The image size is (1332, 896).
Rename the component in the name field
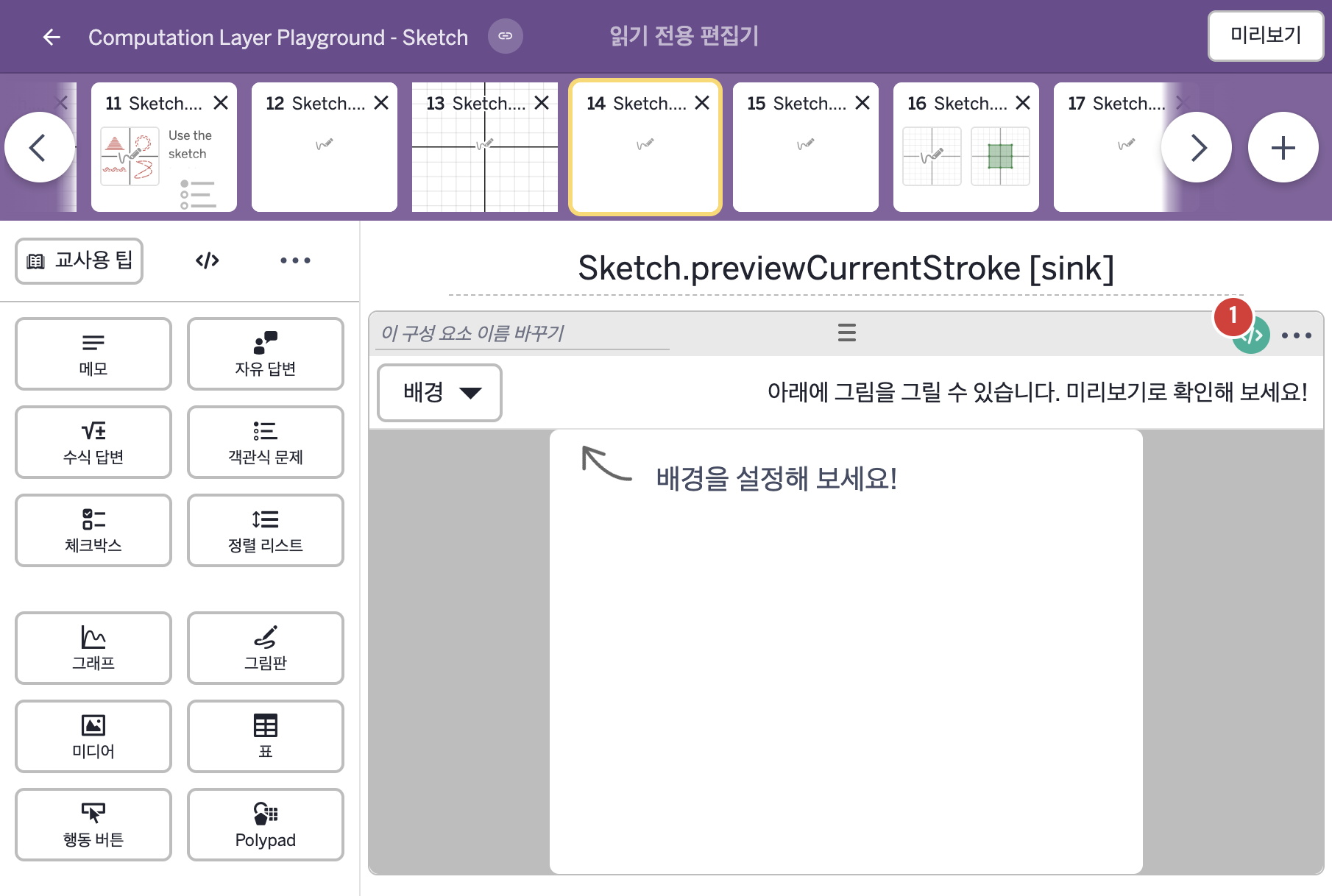[524, 333]
